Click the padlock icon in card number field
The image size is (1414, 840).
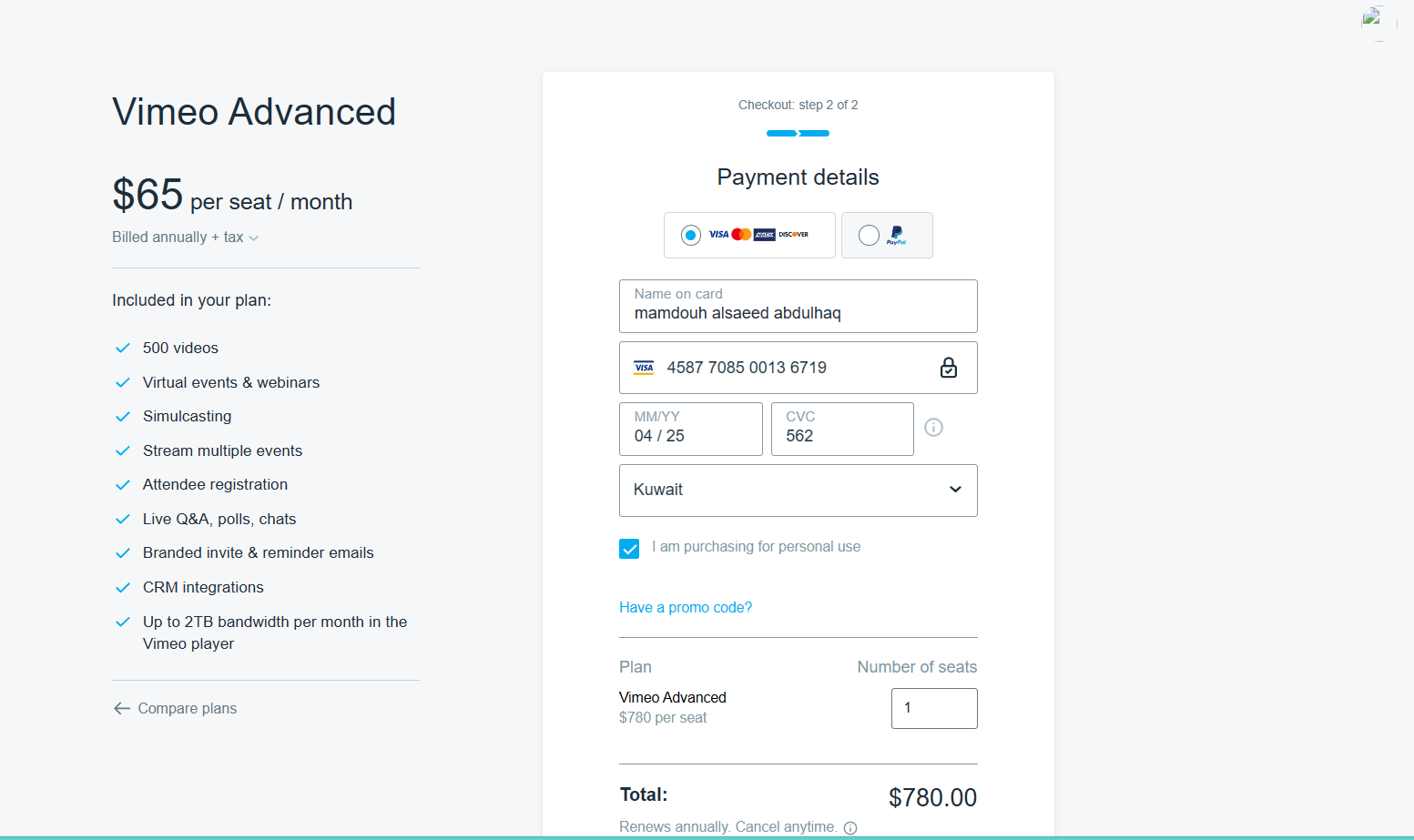pyautogui.click(x=948, y=368)
